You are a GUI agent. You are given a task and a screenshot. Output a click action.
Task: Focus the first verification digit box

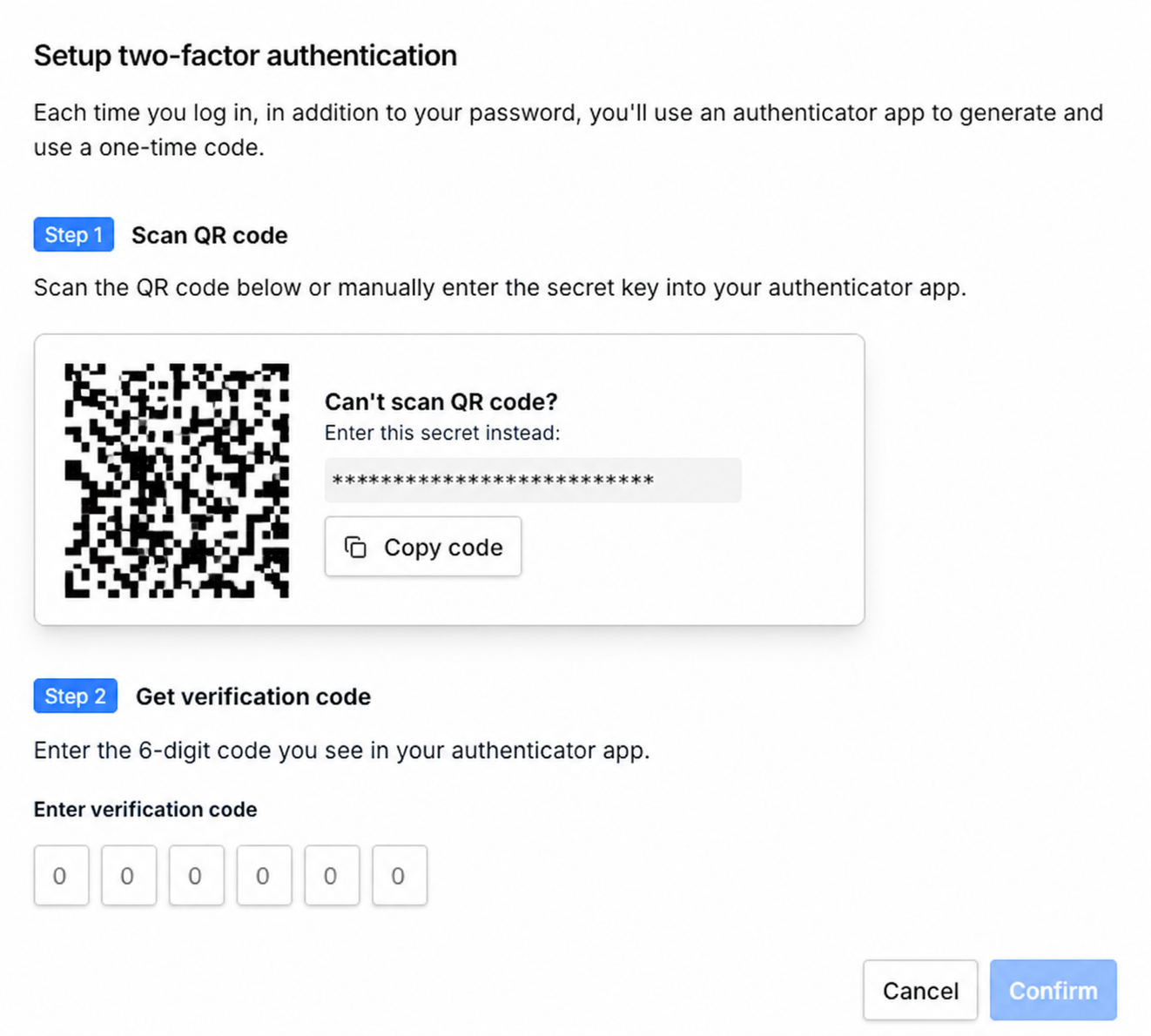(x=62, y=875)
